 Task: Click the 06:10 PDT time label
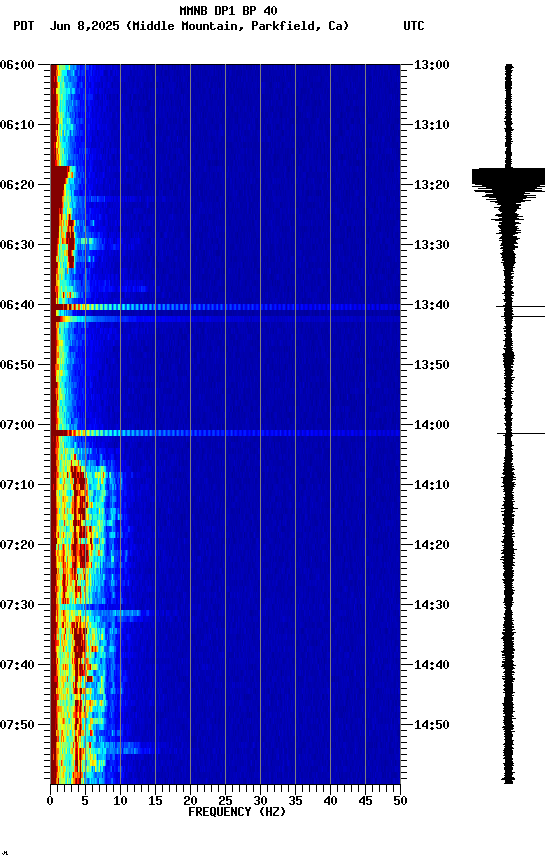coord(17,125)
